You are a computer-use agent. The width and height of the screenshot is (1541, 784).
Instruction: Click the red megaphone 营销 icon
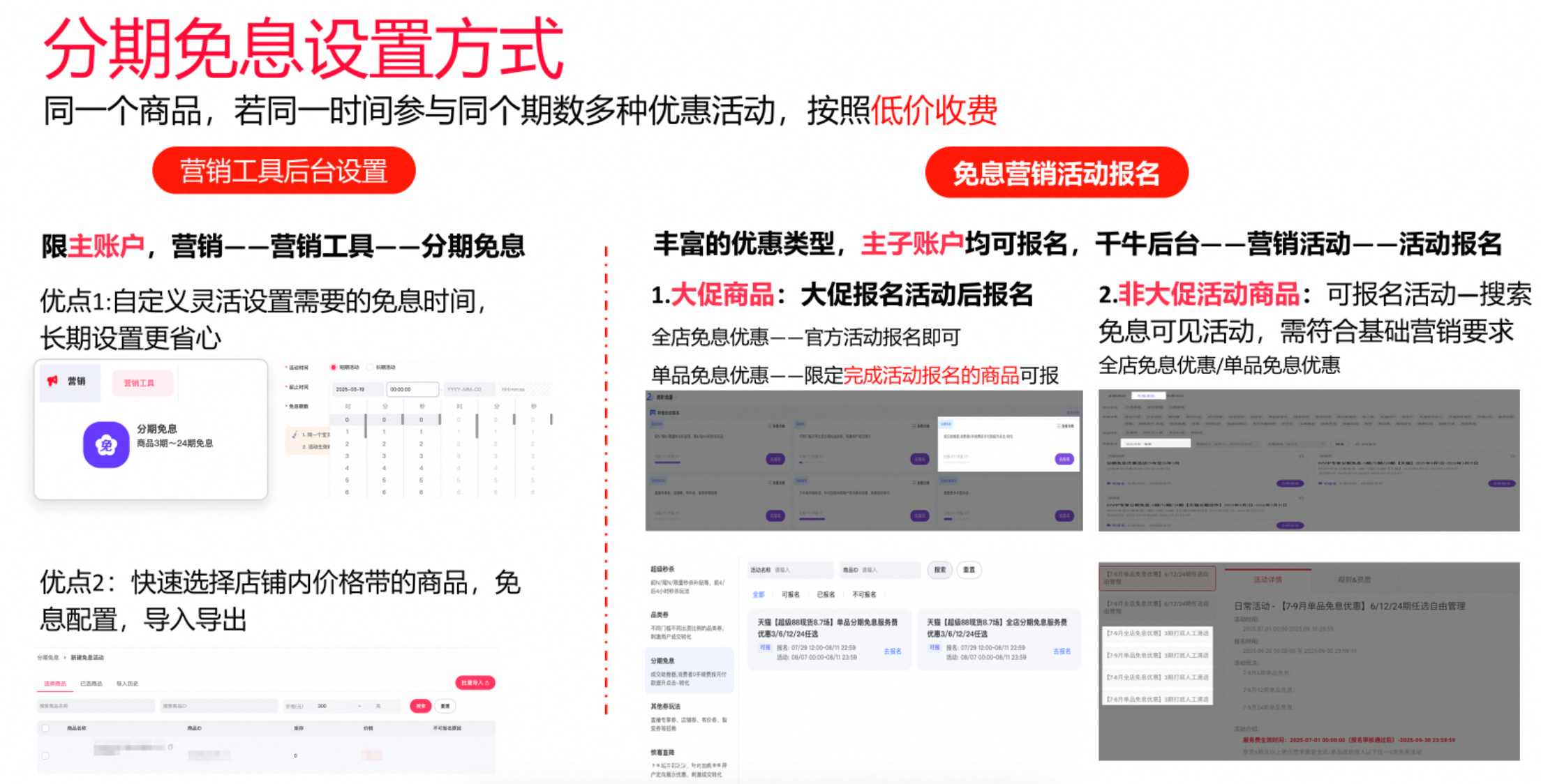point(52,381)
